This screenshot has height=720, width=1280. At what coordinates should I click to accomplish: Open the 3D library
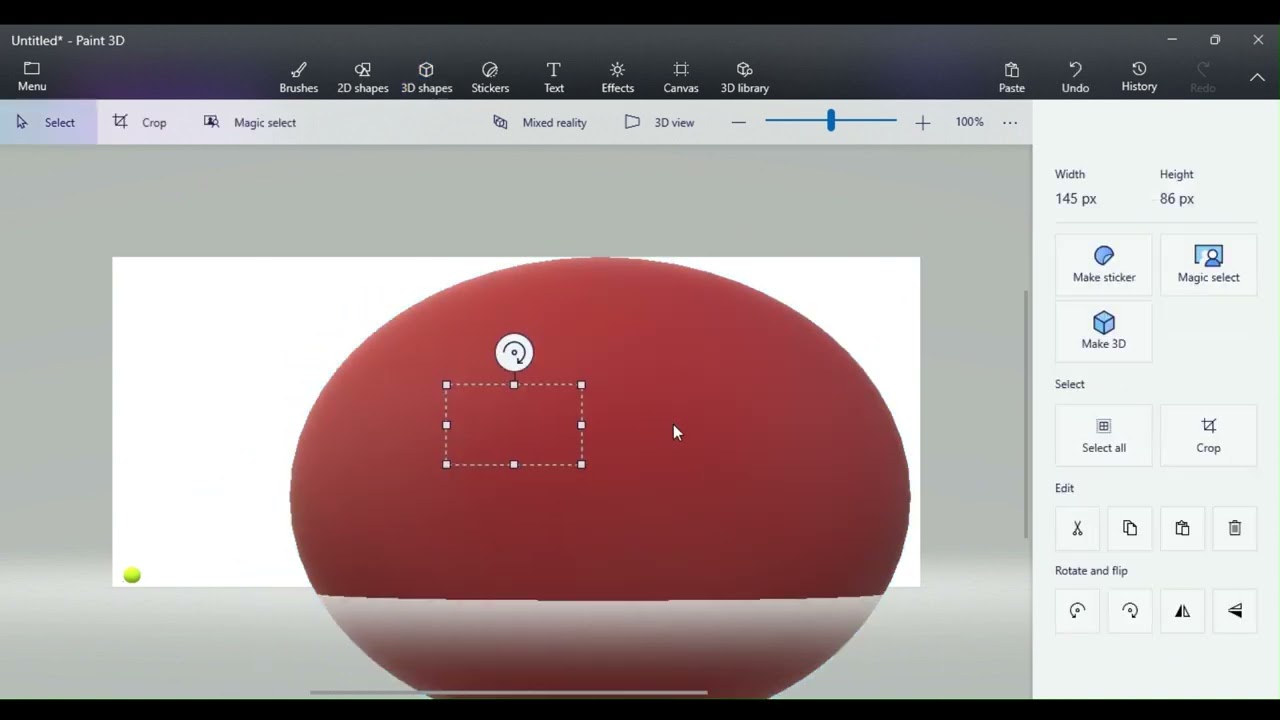pyautogui.click(x=745, y=77)
